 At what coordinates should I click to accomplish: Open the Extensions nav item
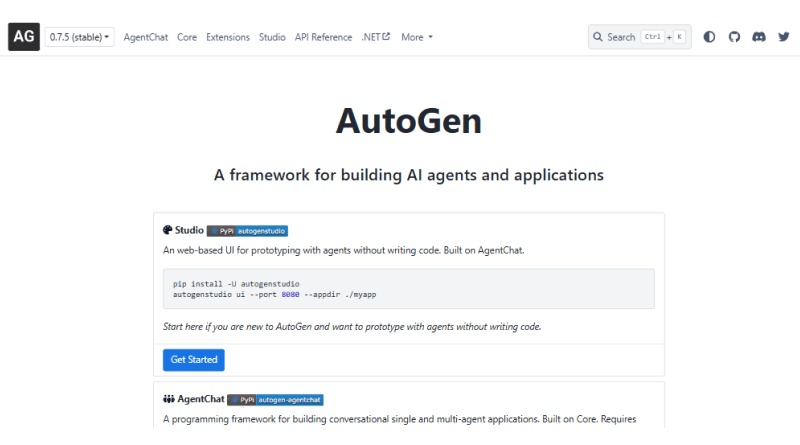click(x=228, y=37)
